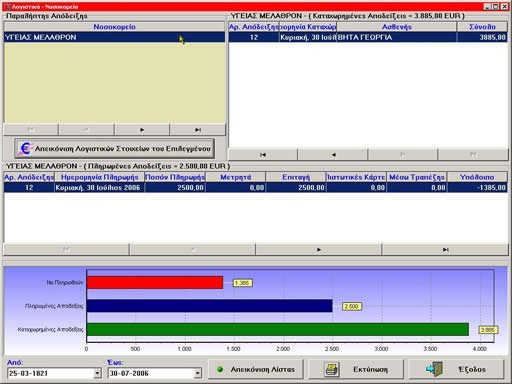Click Ποσόν Πληρωμής column header
The width and height of the screenshot is (512, 384).
pyautogui.click(x=175, y=177)
